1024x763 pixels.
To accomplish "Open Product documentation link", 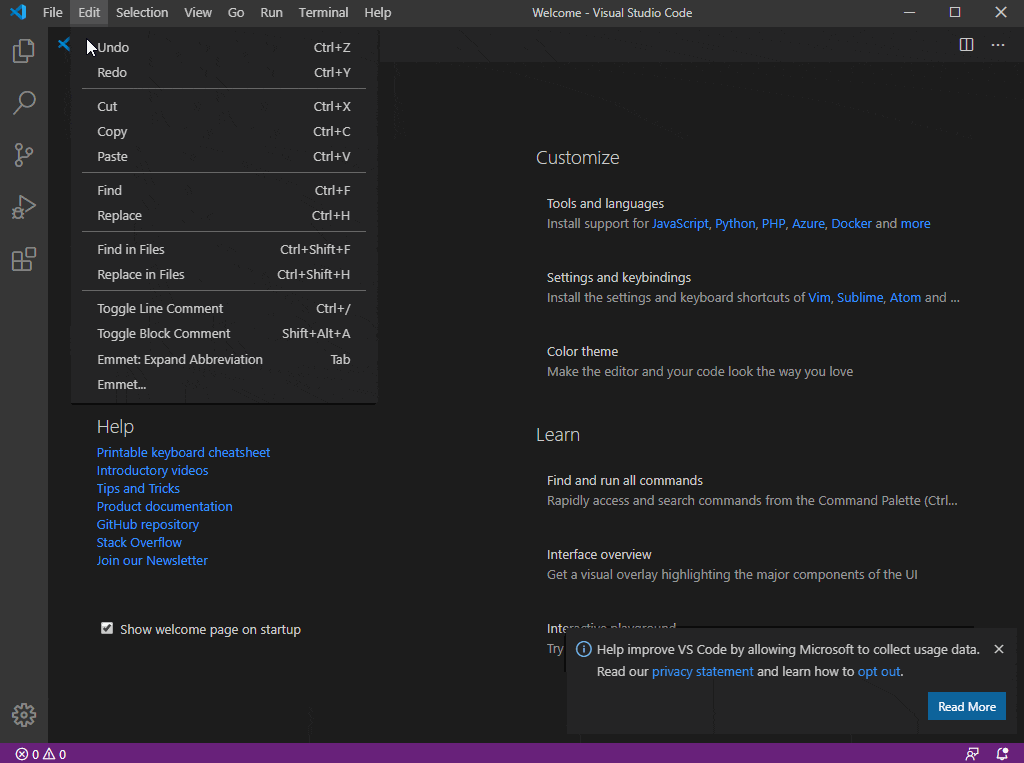I will 165,506.
